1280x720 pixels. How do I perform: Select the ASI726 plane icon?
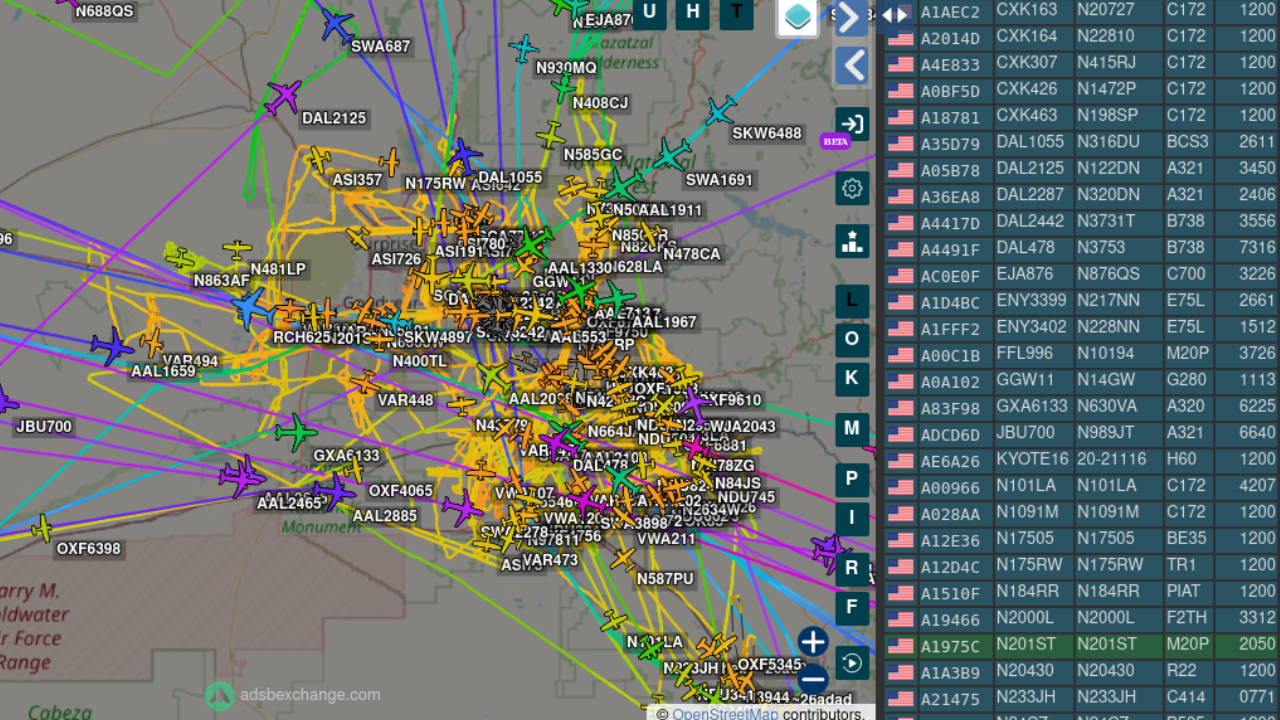coord(358,238)
